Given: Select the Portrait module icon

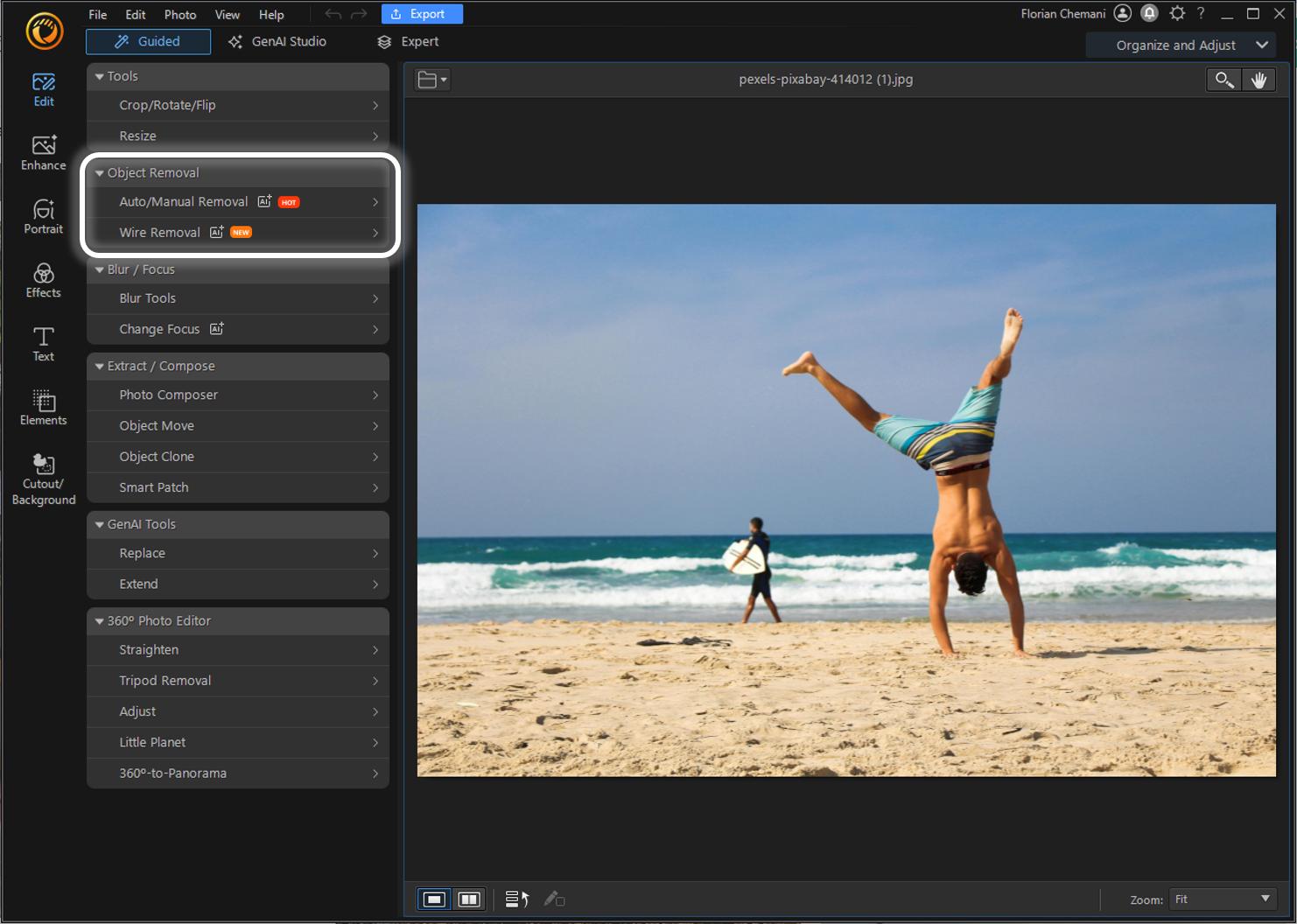Looking at the screenshot, I should pos(42,215).
